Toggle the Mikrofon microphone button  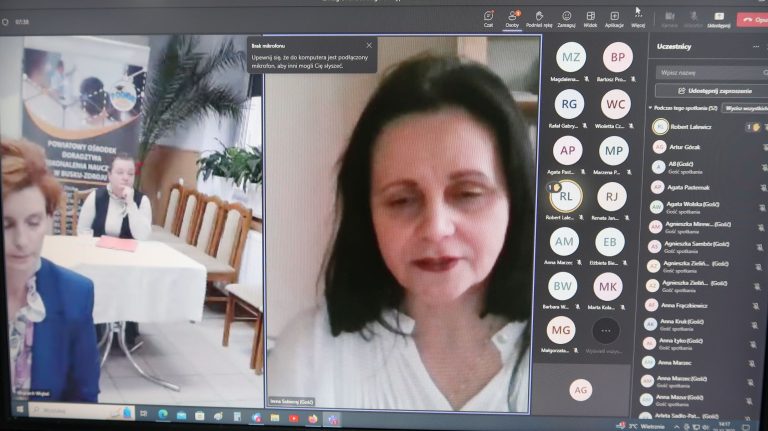point(694,19)
